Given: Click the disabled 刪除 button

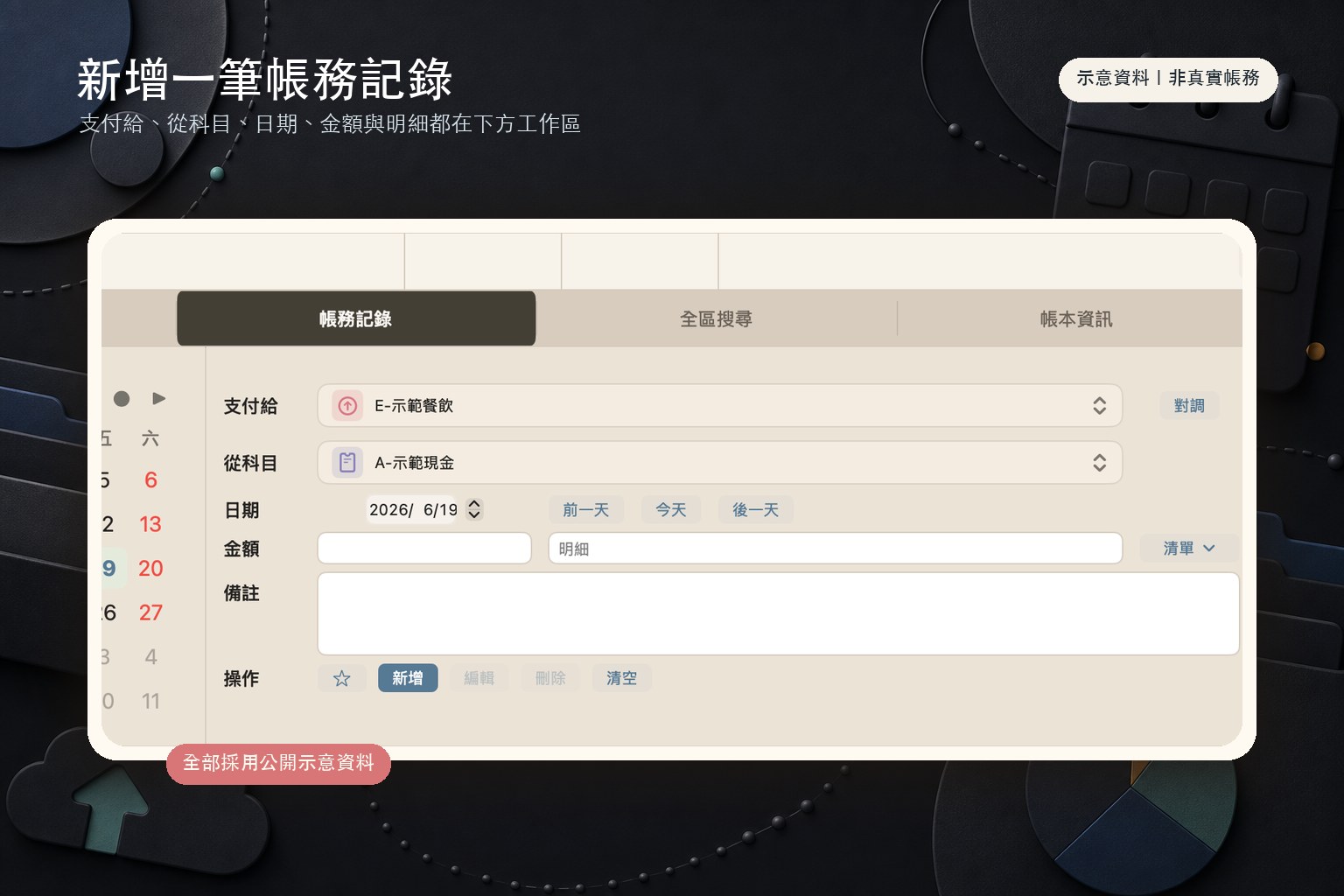Looking at the screenshot, I should coord(550,678).
